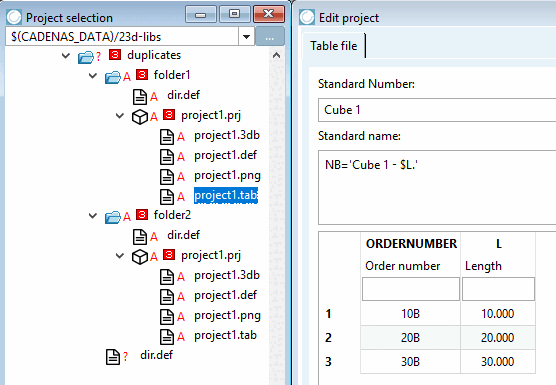Click the open folder icon beside duplicates

86,57
